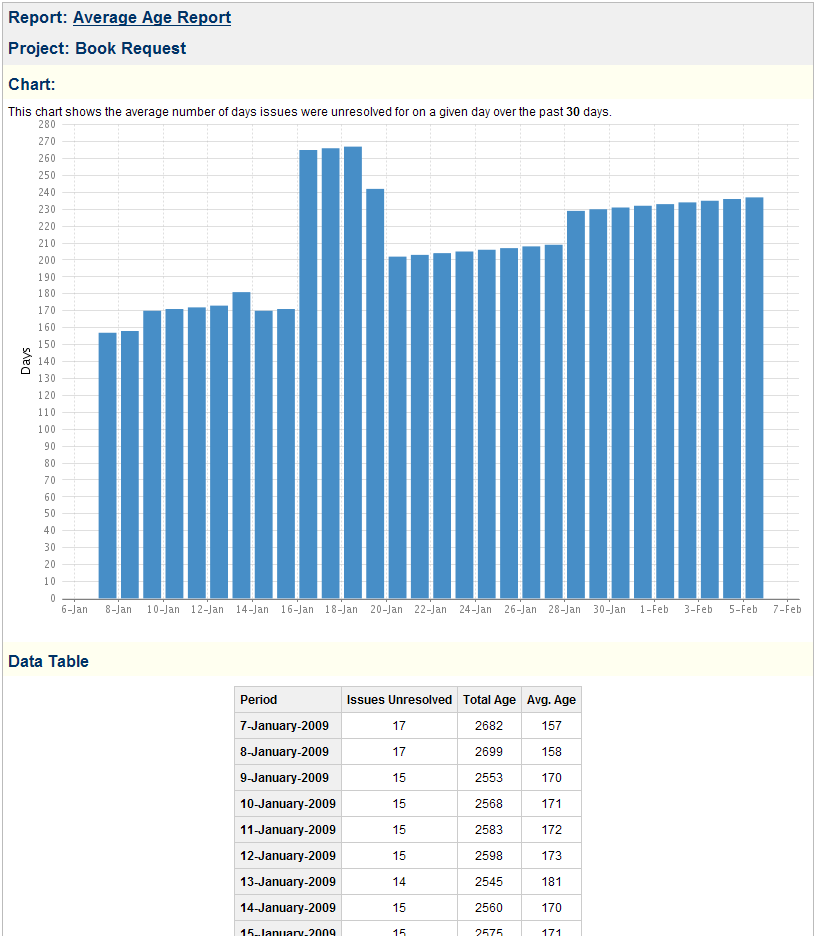
Task: Click the Avg. Age column header
Action: coord(551,700)
